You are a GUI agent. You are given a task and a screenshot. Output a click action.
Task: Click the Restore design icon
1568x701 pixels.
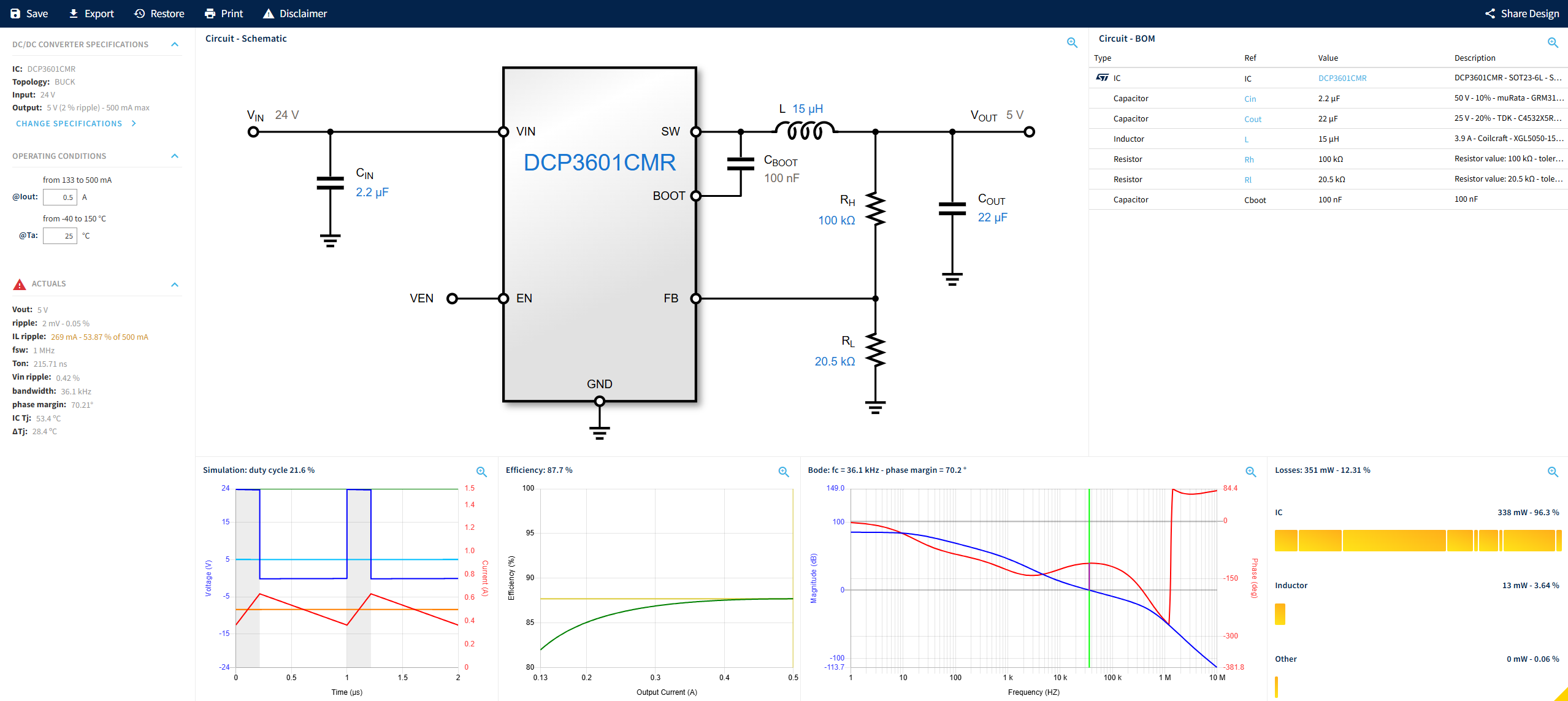click(139, 13)
